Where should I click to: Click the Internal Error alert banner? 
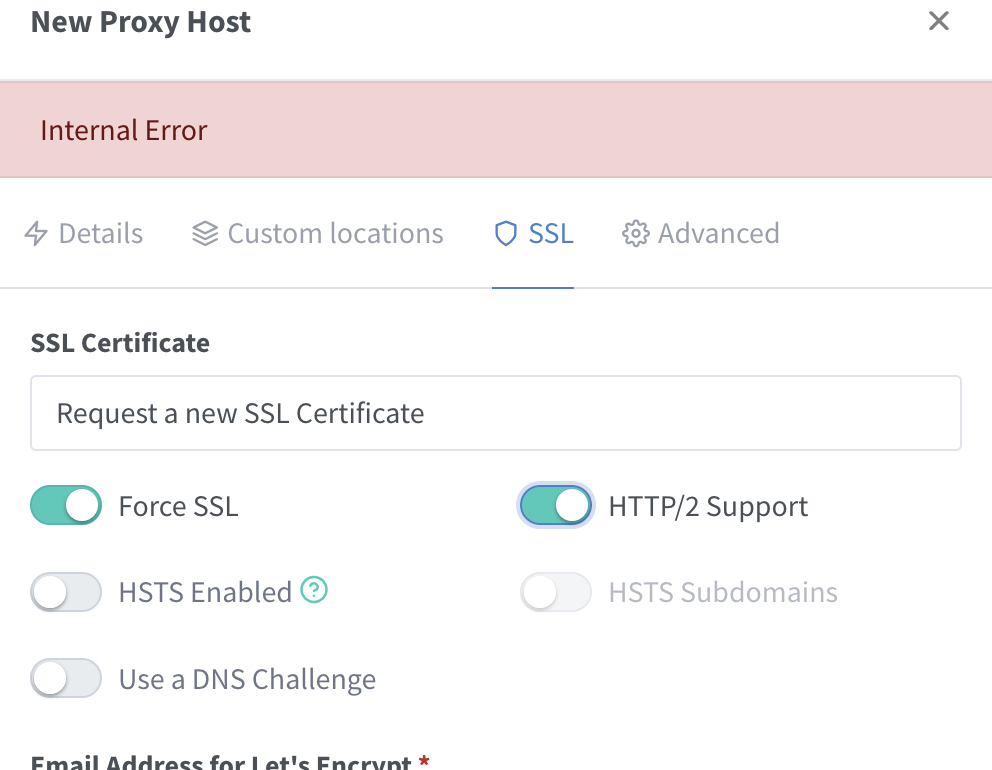(496, 131)
